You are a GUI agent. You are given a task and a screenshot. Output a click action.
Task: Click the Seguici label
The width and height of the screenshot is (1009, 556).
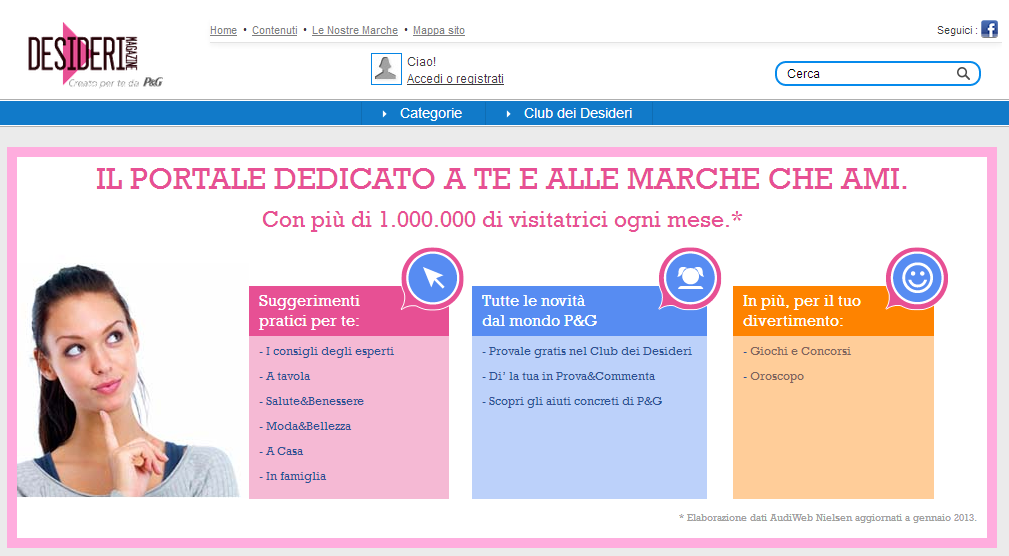click(957, 30)
